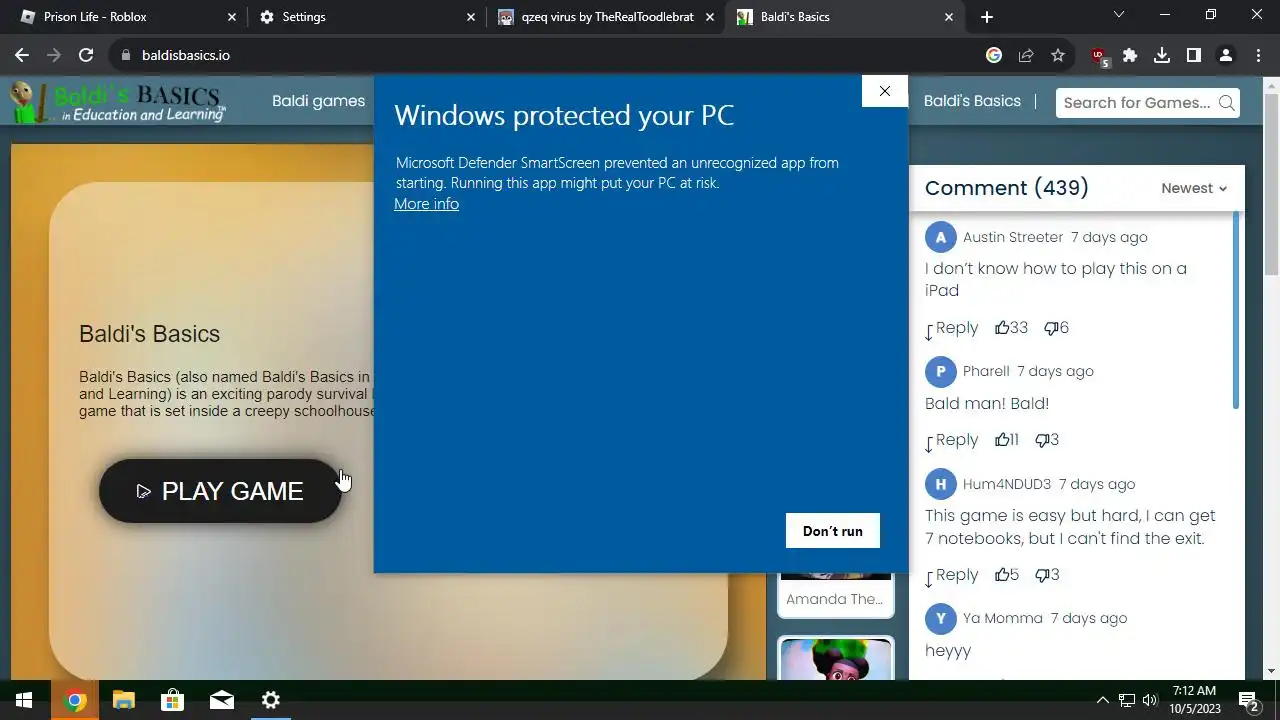Start the game with PLAY GAME
This screenshot has height=720, width=1280.
point(220,491)
